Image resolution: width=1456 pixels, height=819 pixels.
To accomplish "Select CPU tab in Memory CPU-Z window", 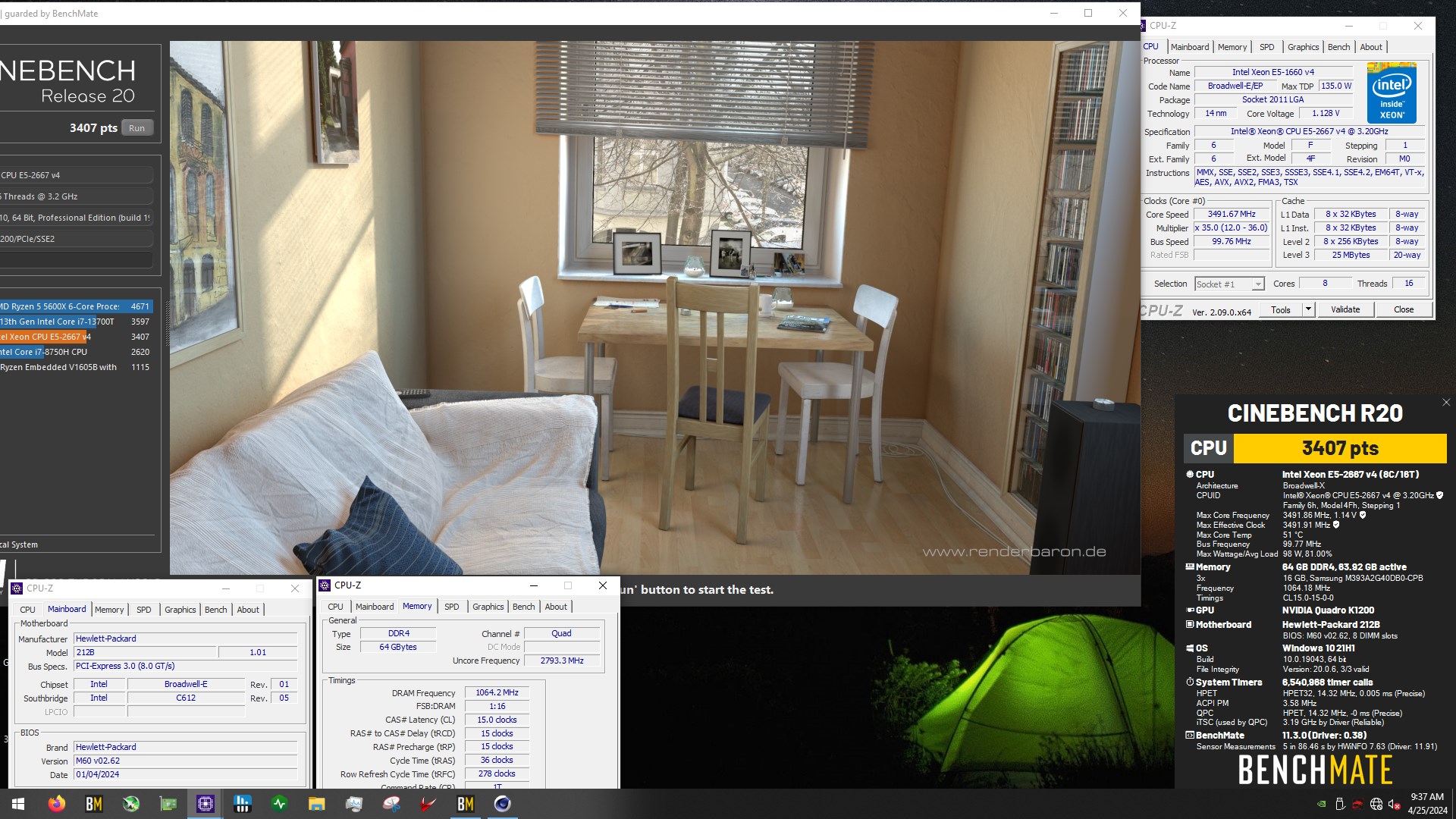I will point(336,607).
